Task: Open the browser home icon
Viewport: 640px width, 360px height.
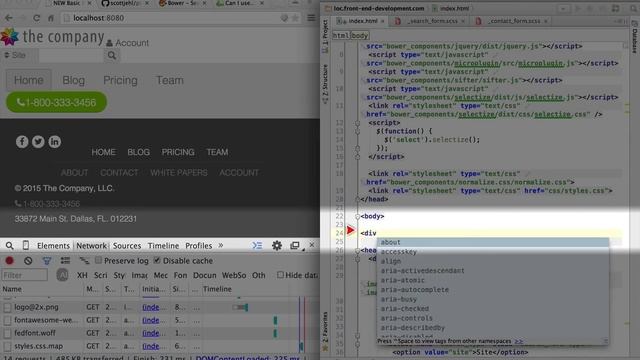Action: coord(51,18)
